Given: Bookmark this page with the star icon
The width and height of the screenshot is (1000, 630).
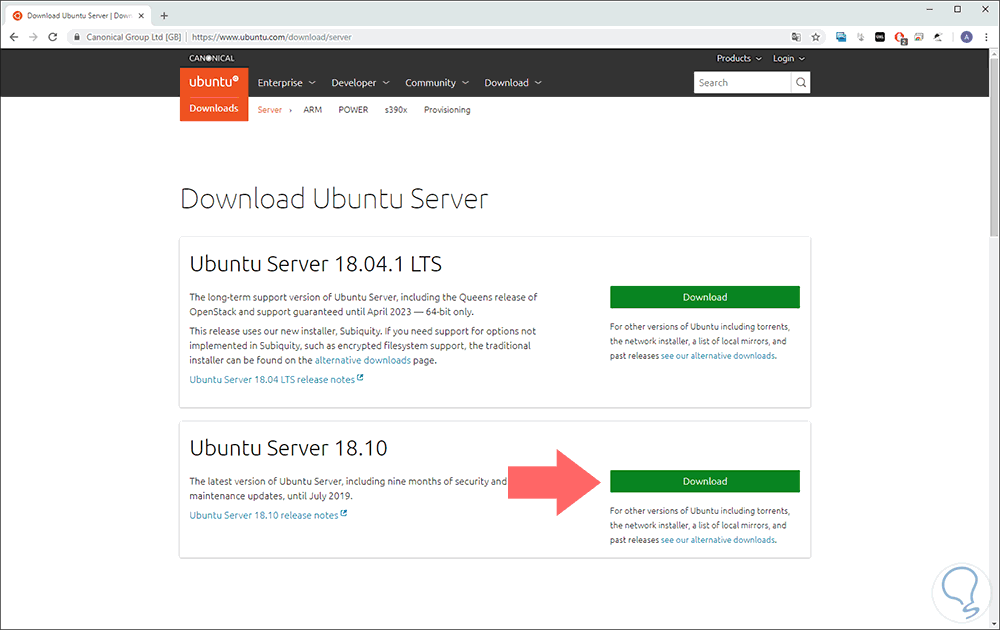Looking at the screenshot, I should click(816, 37).
